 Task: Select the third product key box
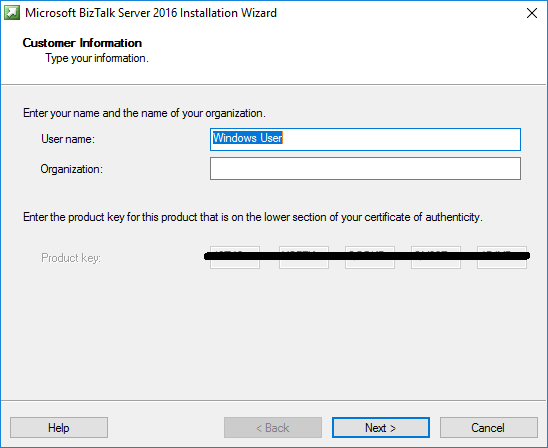click(x=370, y=258)
